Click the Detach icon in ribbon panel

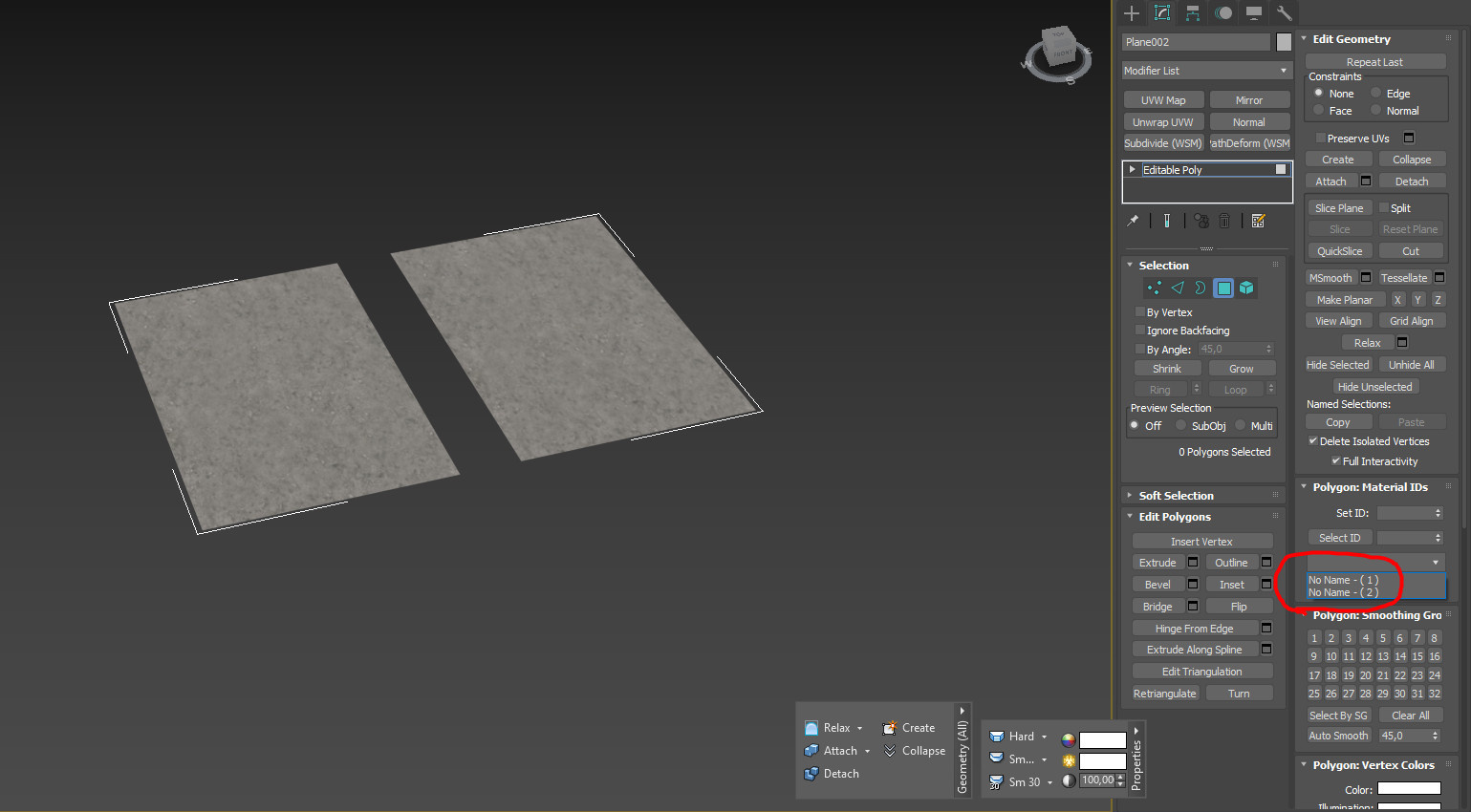[811, 774]
